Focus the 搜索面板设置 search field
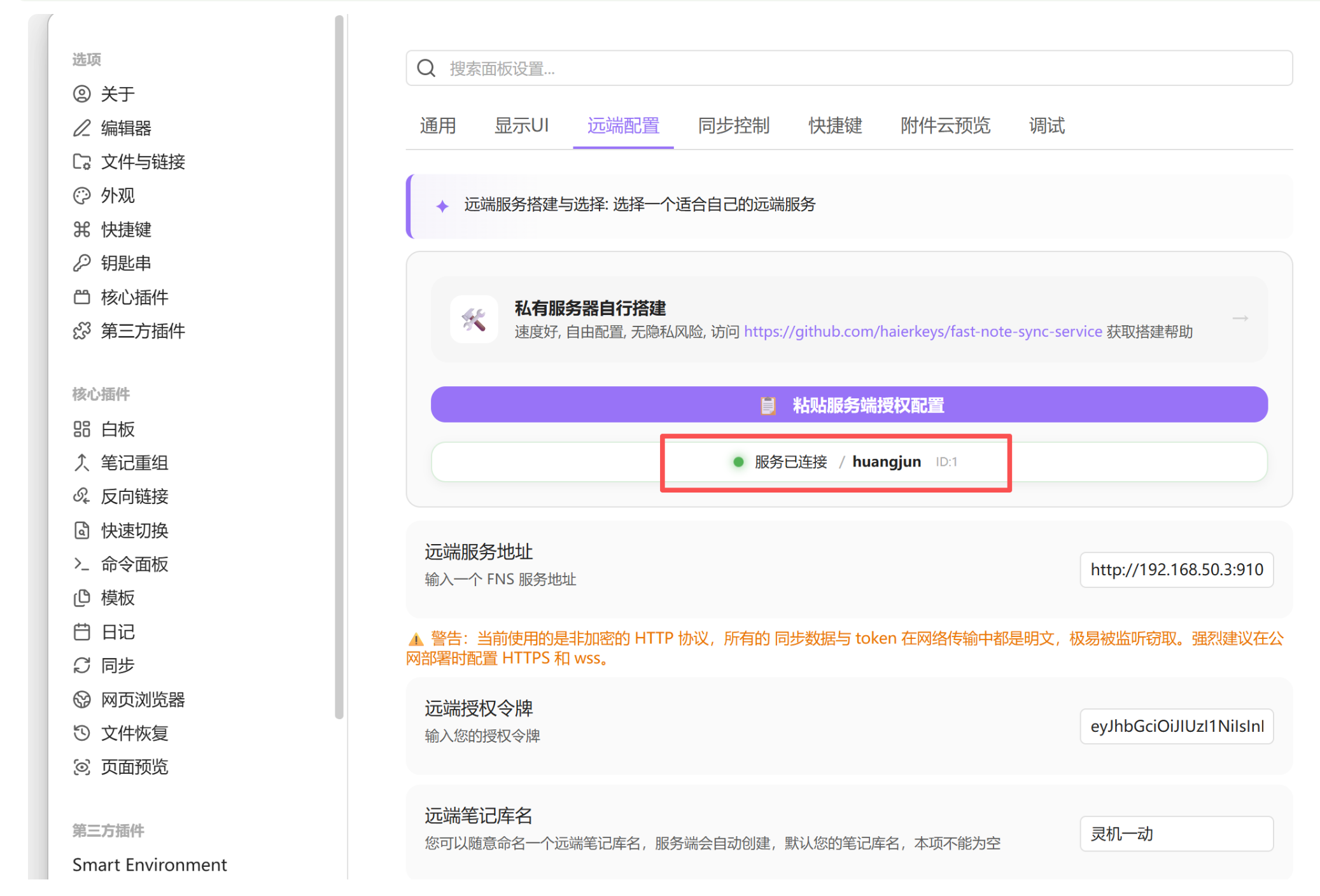This screenshot has height=896, width=1320. (x=849, y=68)
